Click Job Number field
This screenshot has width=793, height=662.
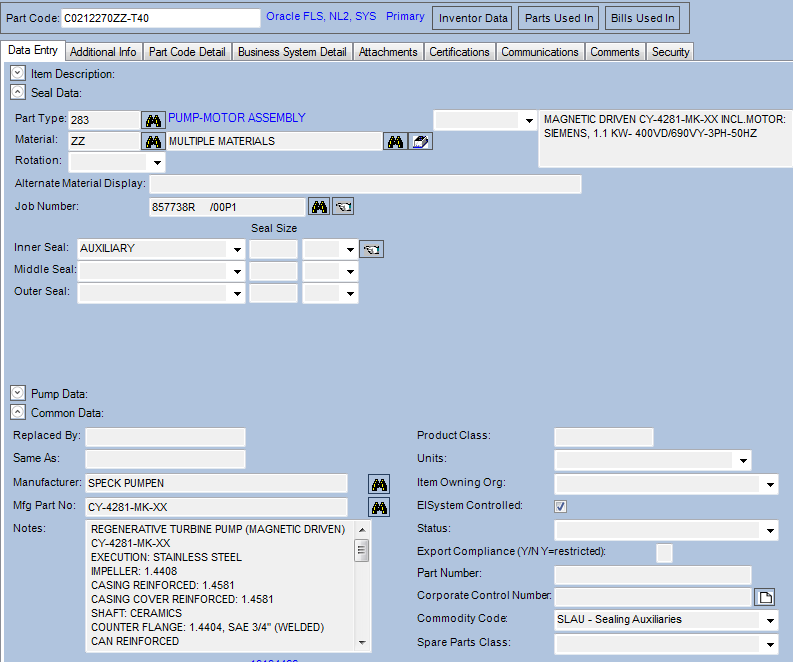point(228,207)
